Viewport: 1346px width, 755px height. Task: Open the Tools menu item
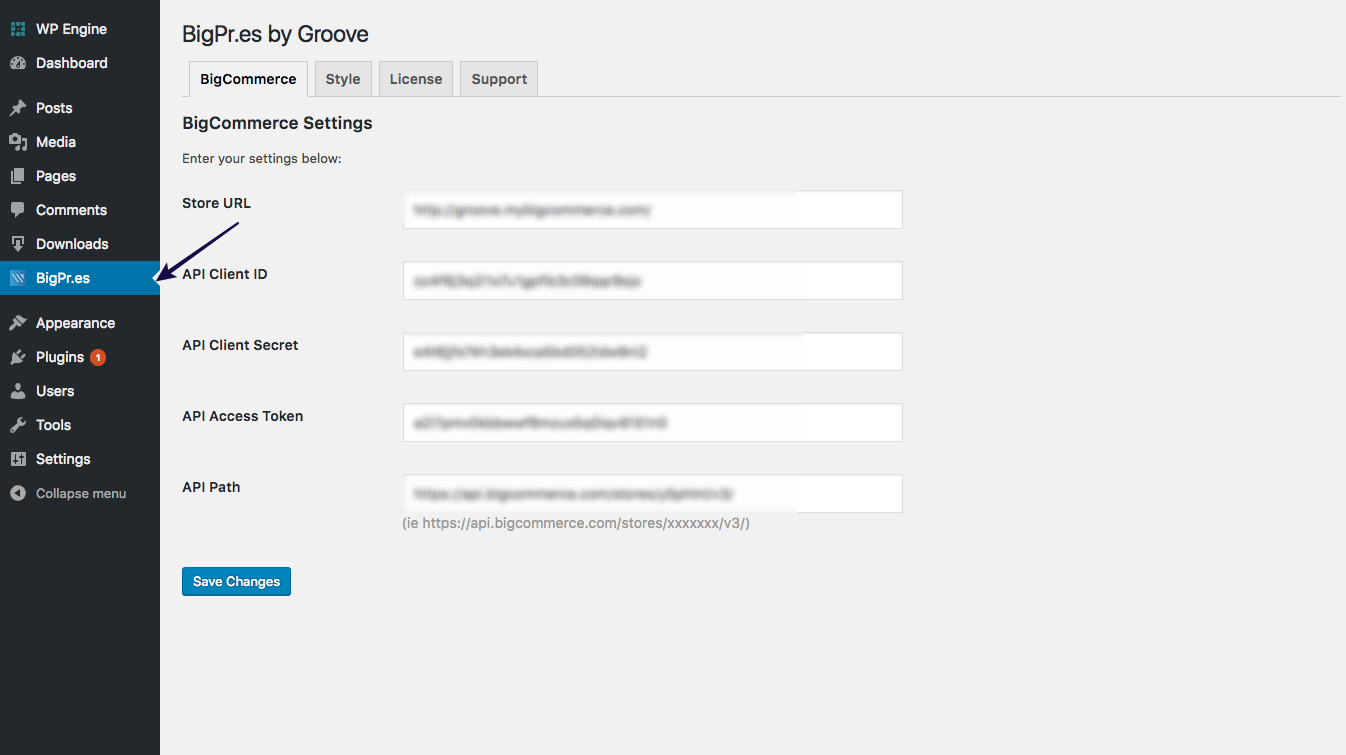click(x=80, y=425)
